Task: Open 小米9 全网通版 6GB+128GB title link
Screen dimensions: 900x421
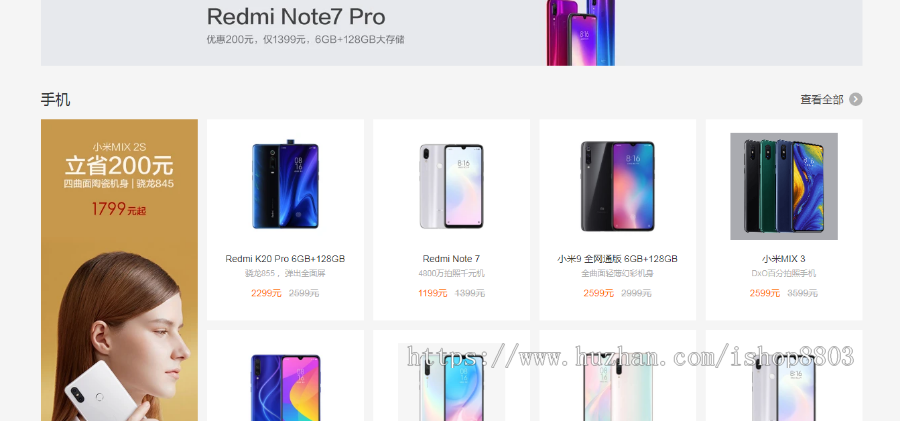Action: click(x=617, y=259)
